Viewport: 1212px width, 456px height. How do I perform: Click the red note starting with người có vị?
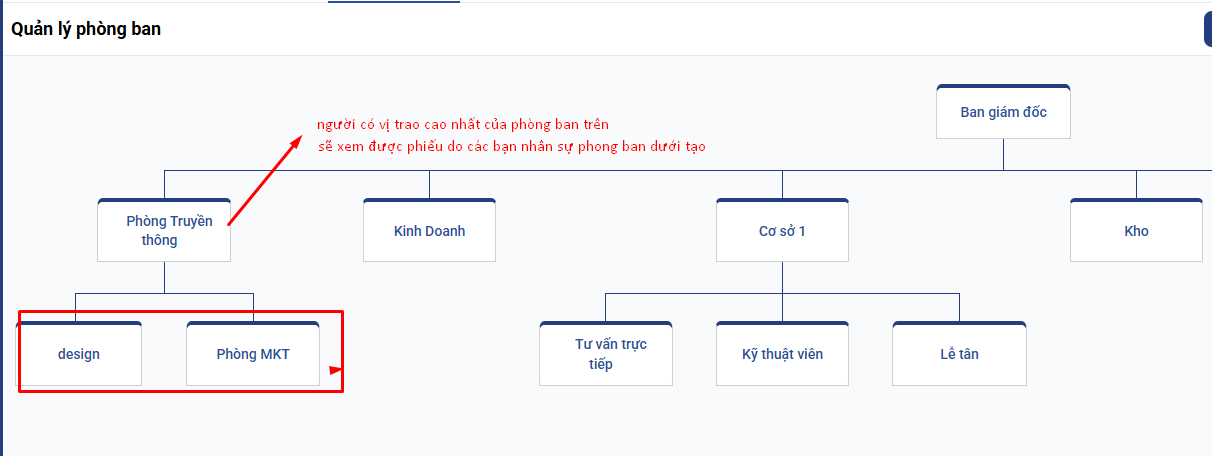463,124
